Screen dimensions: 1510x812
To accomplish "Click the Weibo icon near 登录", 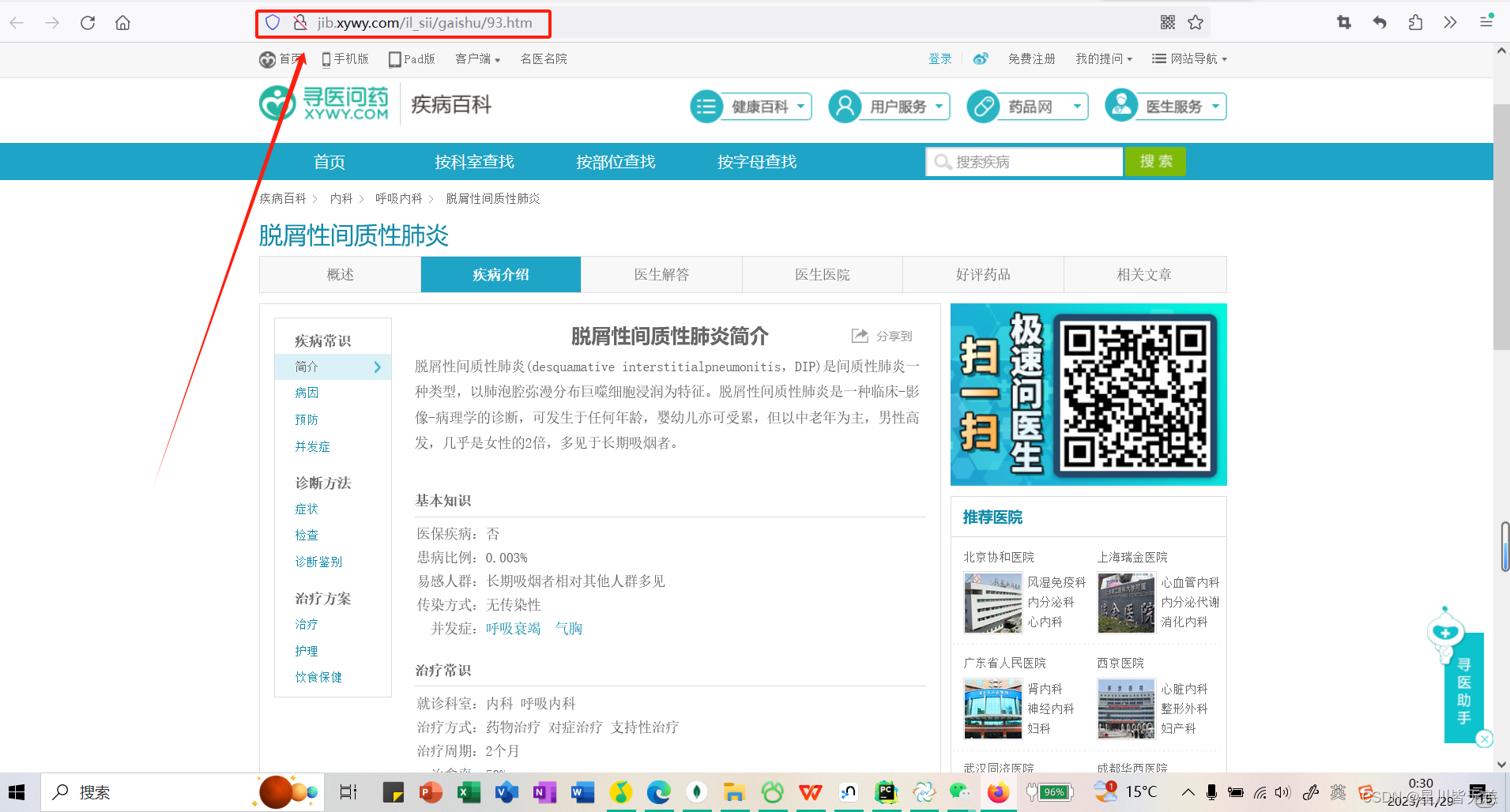I will [981, 58].
